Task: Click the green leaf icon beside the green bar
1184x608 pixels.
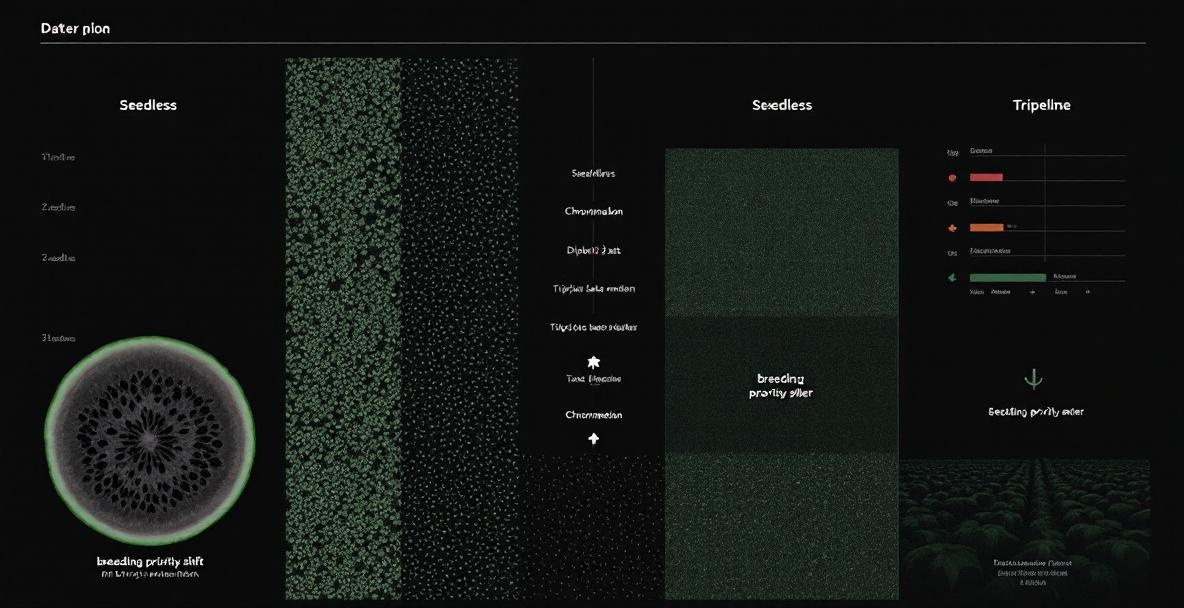Action: (x=952, y=277)
